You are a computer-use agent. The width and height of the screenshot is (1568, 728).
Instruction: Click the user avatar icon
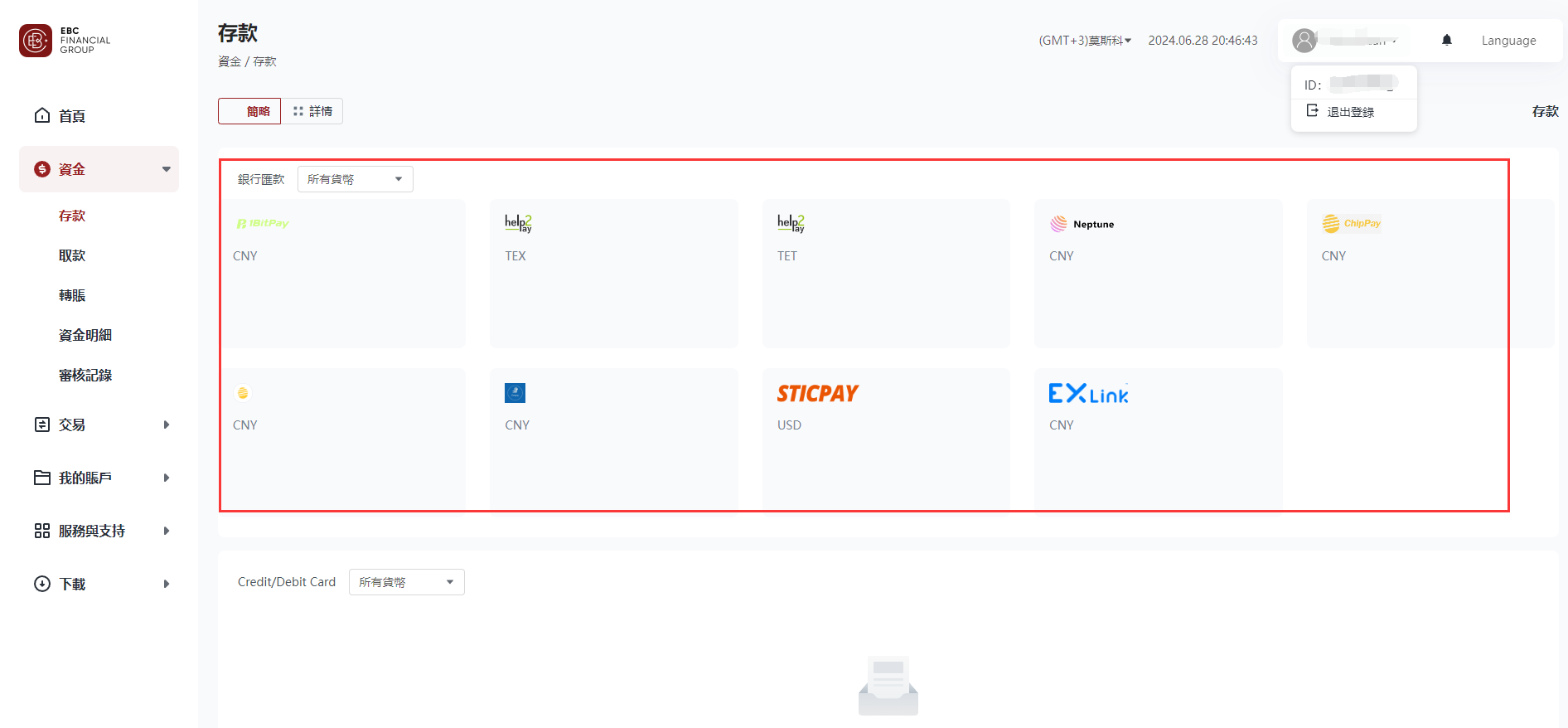coord(1304,40)
